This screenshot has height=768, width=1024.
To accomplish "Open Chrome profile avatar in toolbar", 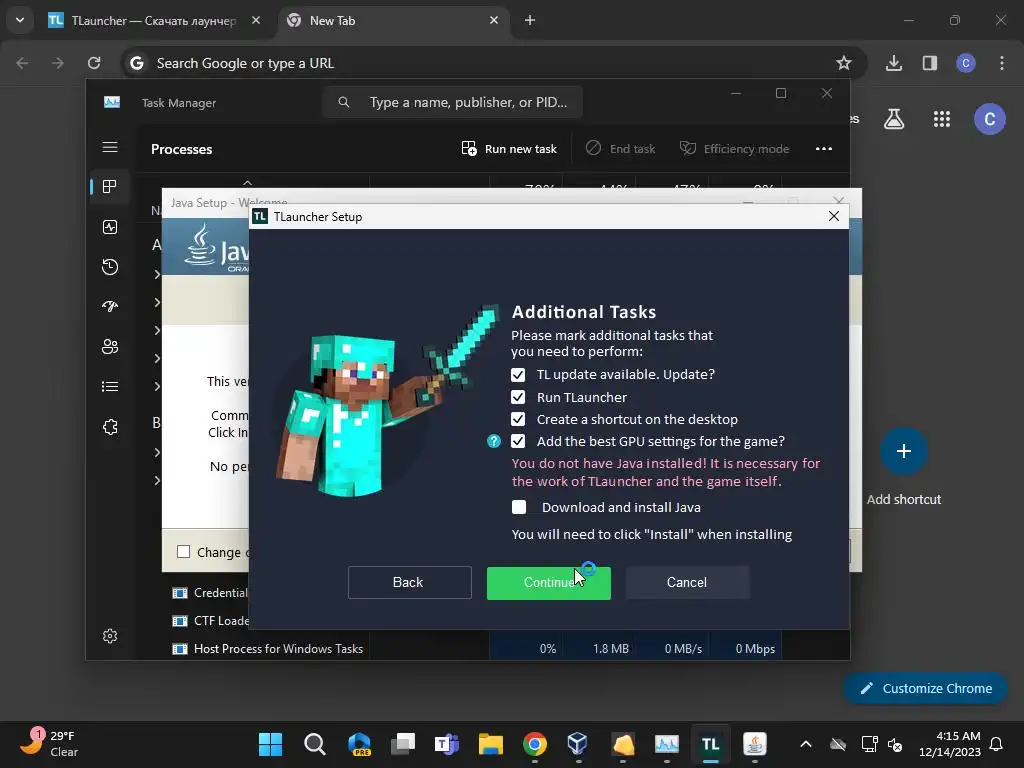I will coord(966,63).
